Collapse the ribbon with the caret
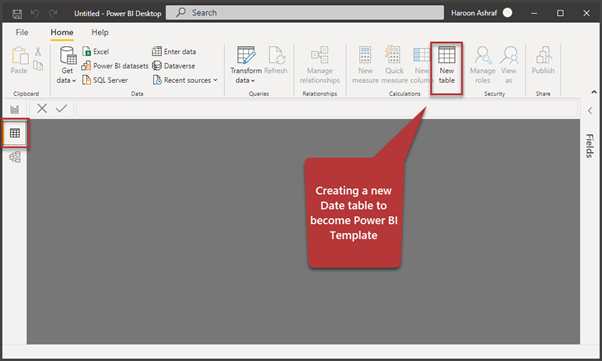 point(594,92)
